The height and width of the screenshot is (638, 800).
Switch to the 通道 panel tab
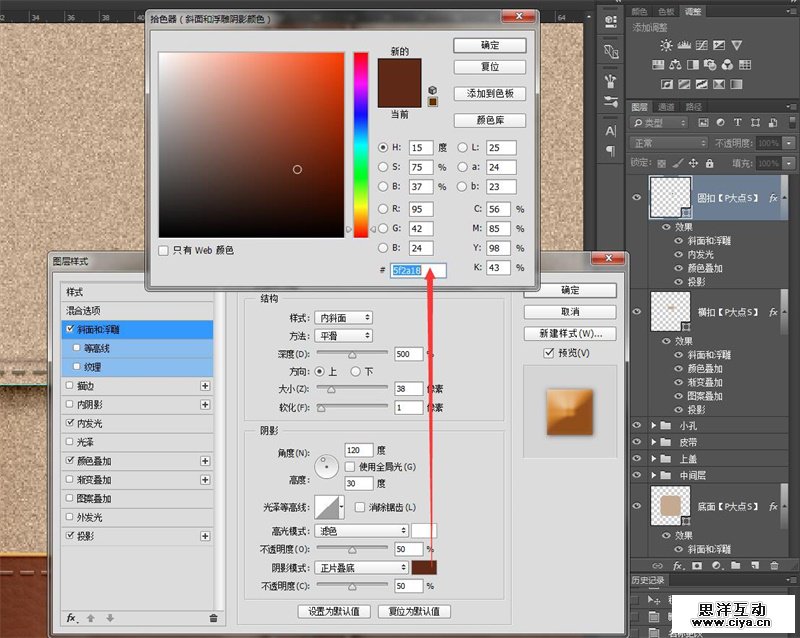pos(667,104)
